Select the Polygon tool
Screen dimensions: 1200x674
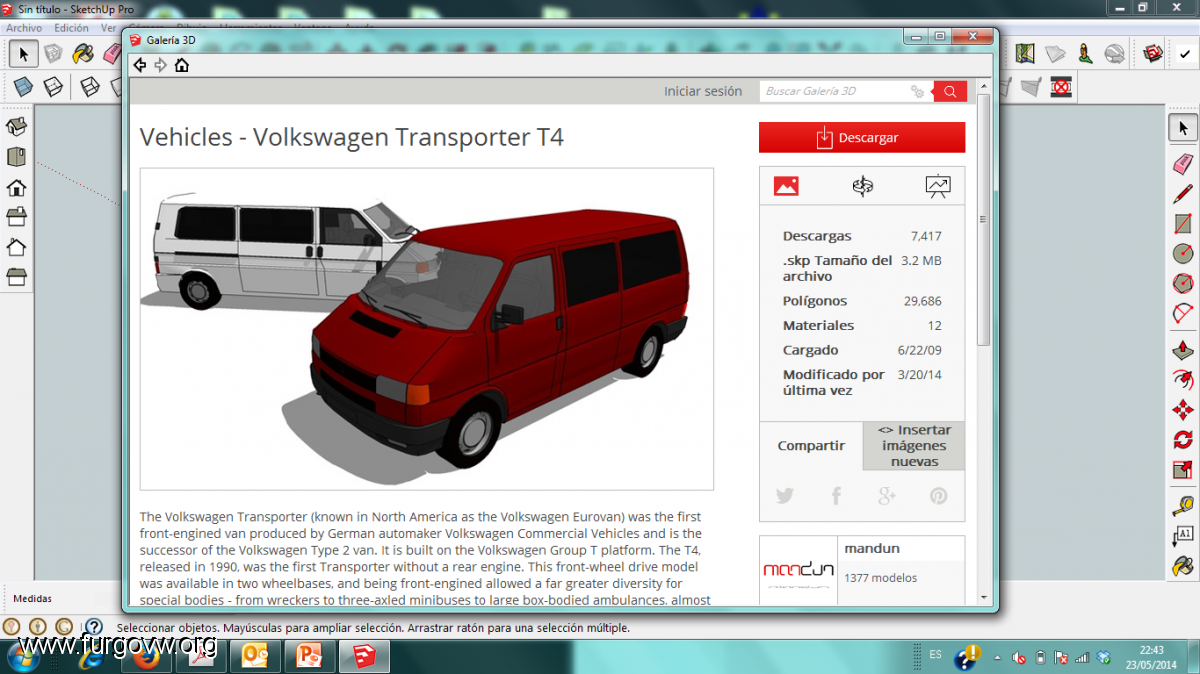1183,283
